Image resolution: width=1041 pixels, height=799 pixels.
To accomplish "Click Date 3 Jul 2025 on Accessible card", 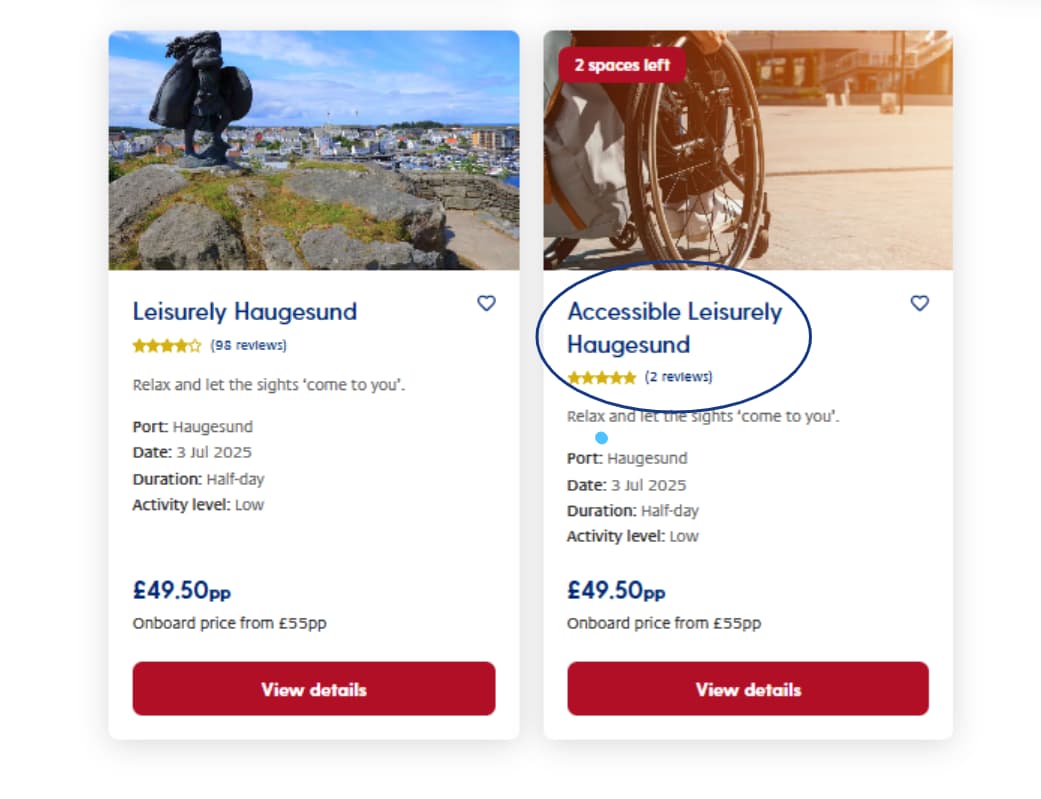I will pyautogui.click(x=627, y=485).
